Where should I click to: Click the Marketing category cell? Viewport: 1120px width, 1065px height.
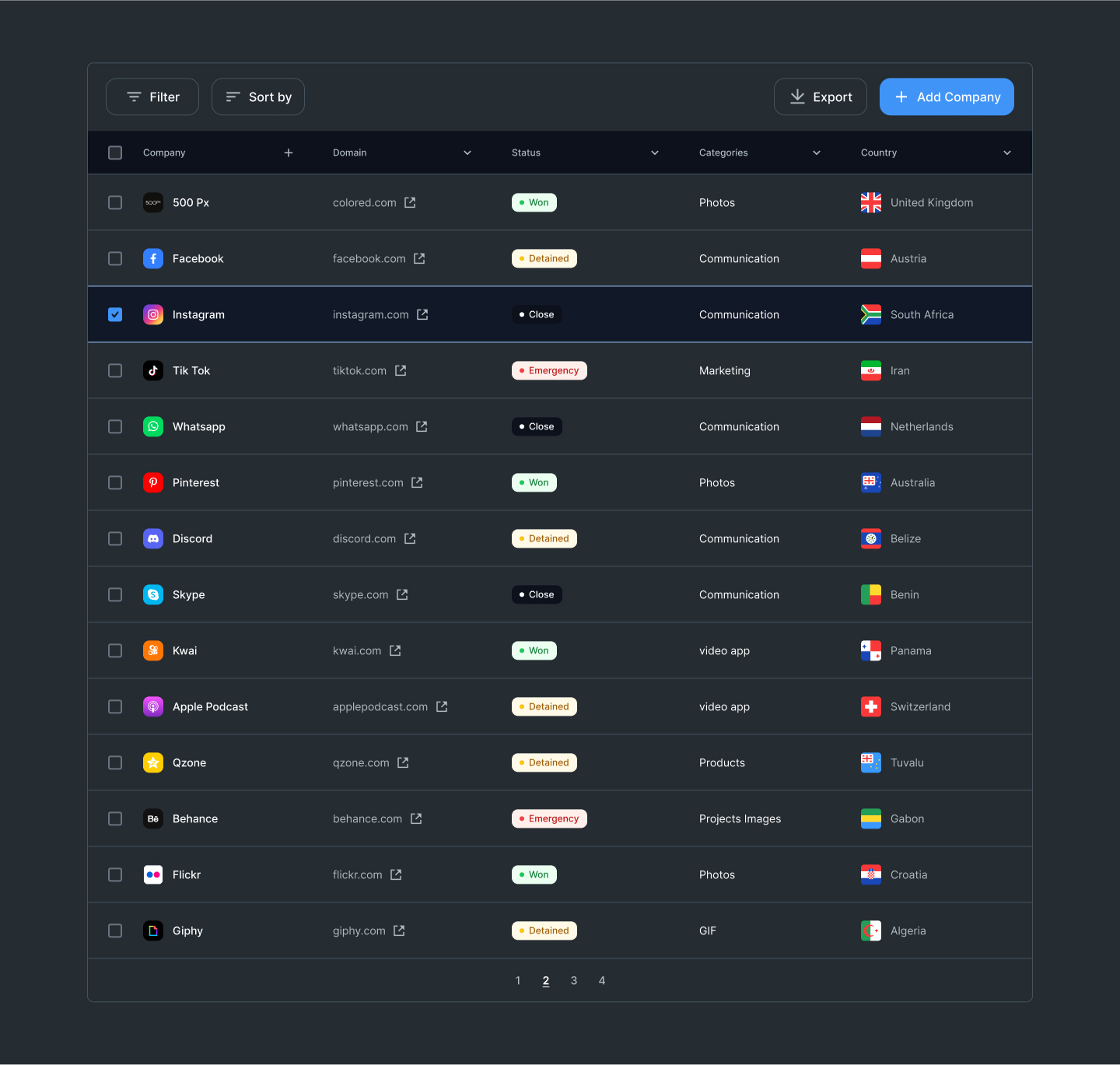click(x=725, y=370)
